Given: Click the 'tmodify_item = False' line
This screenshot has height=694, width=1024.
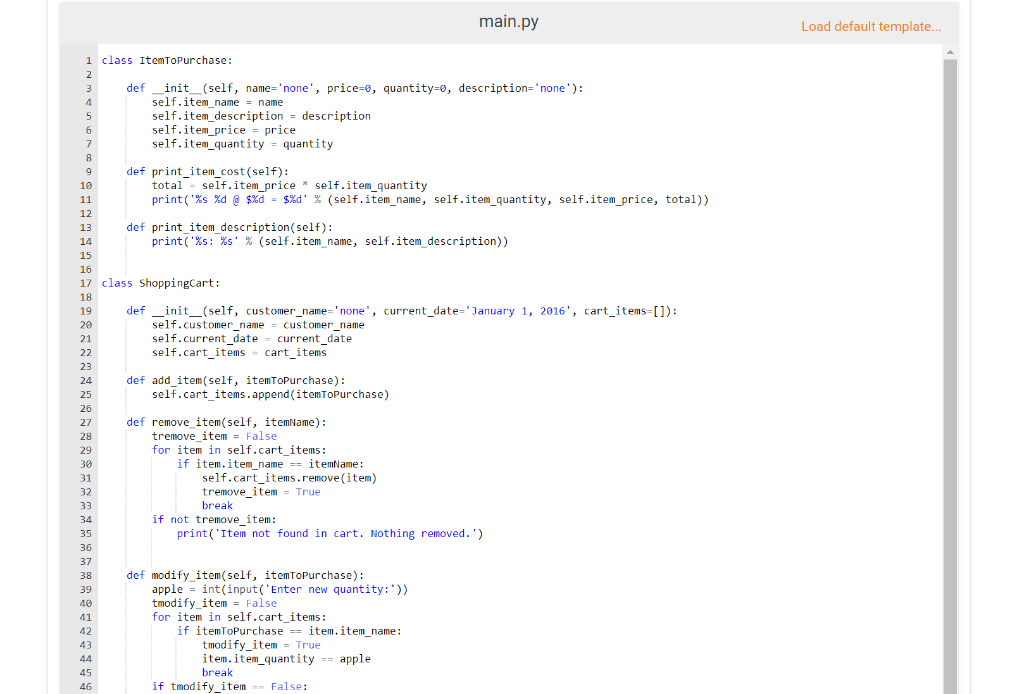Looking at the screenshot, I should [x=214, y=603].
